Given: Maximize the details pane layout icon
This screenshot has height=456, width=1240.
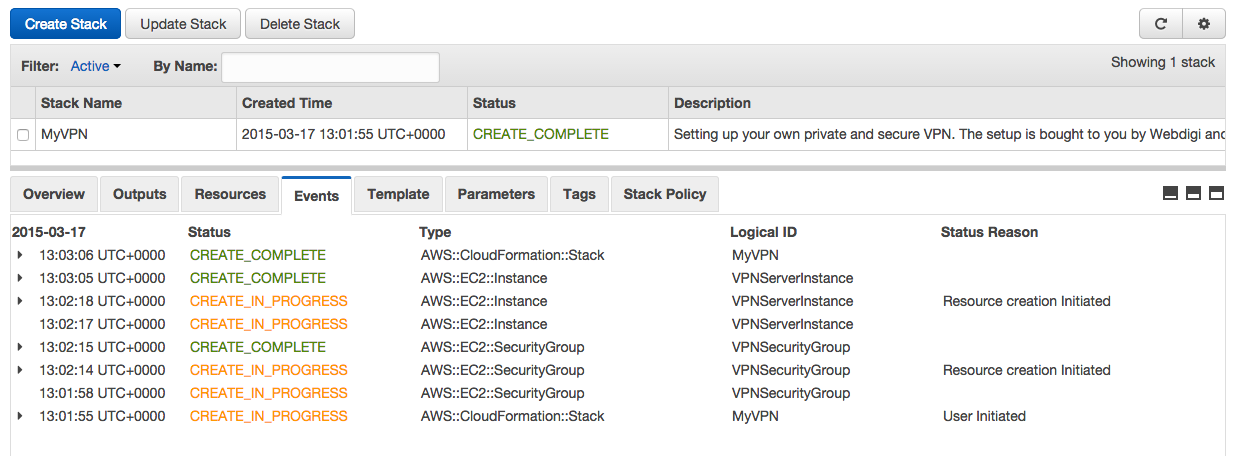Looking at the screenshot, I should click(x=1217, y=194).
